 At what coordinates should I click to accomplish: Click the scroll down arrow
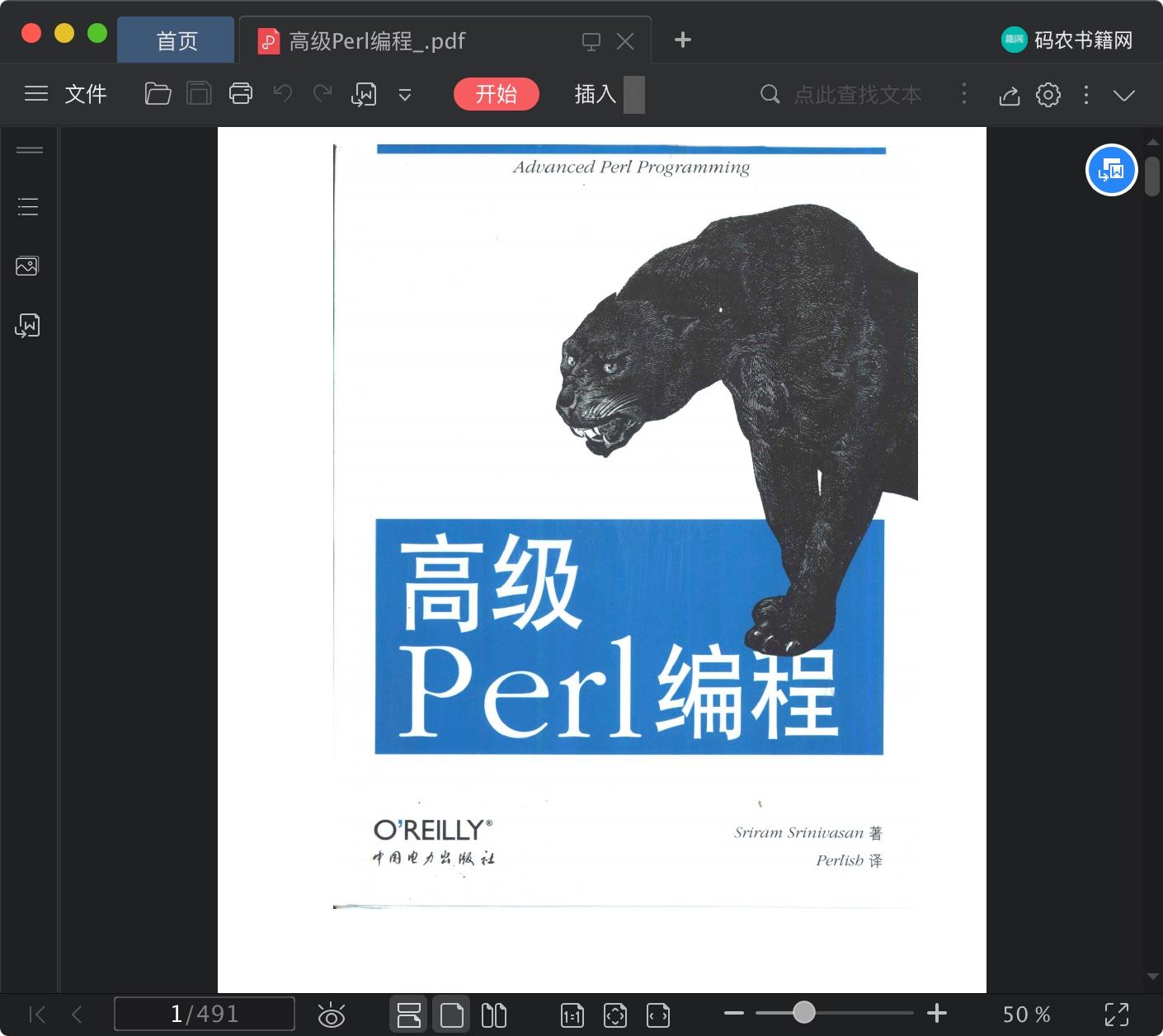[x=1153, y=977]
